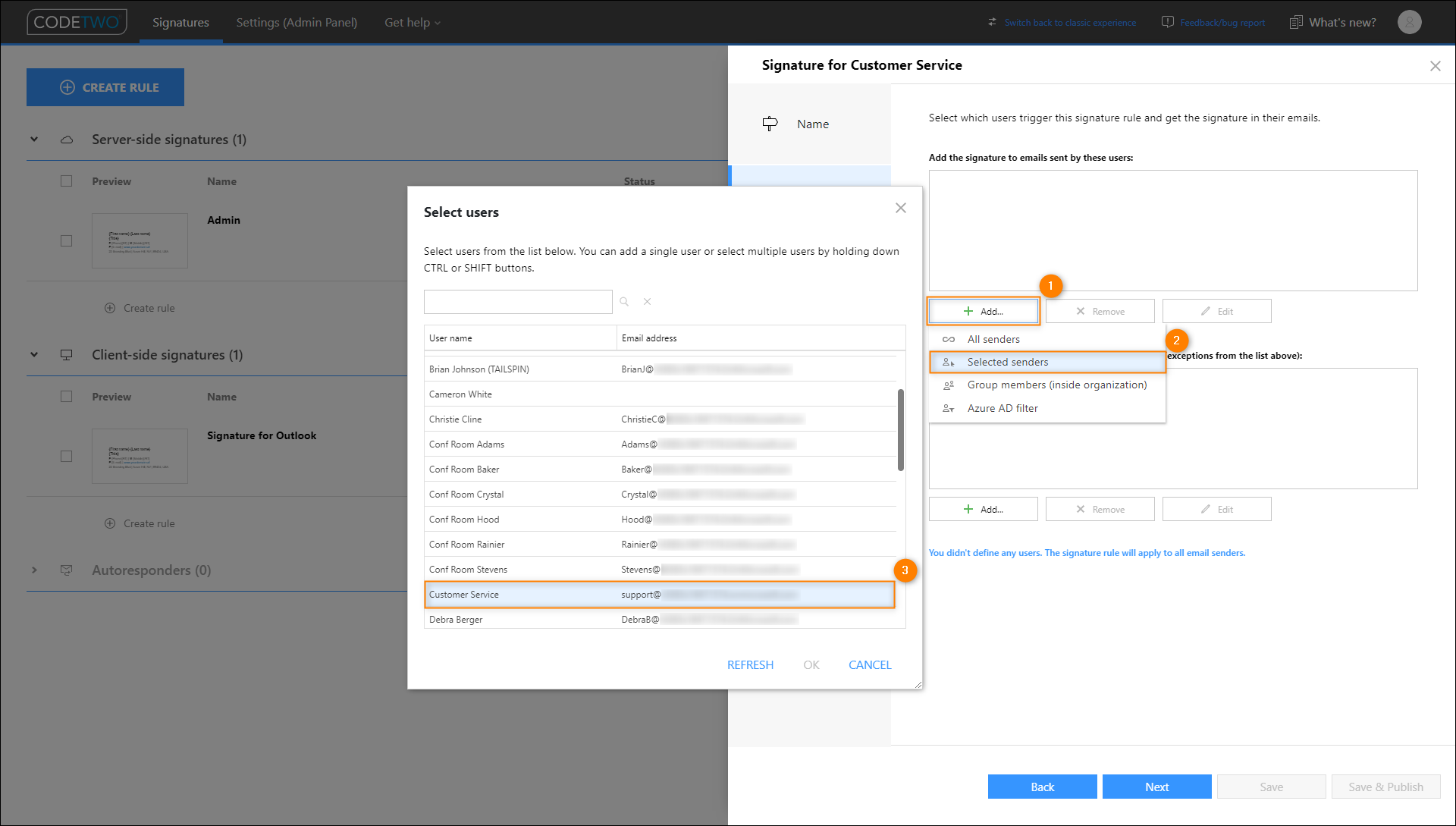Click the Save button

coord(1271,787)
